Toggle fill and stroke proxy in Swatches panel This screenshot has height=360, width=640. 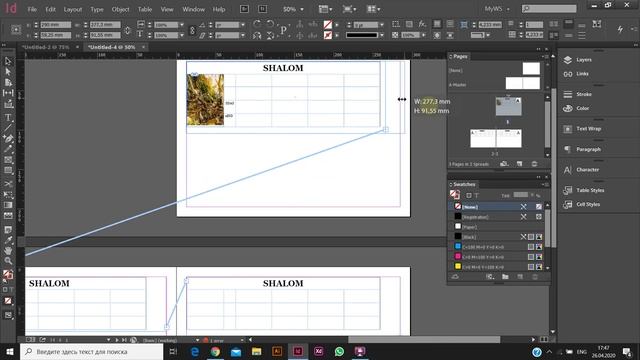[x=454, y=195]
